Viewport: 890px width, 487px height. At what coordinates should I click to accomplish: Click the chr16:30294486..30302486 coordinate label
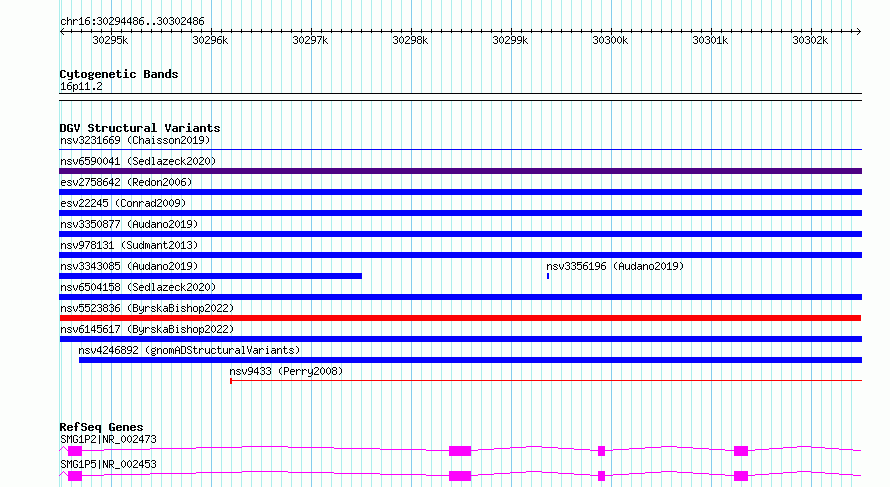pyautogui.click(x=132, y=21)
